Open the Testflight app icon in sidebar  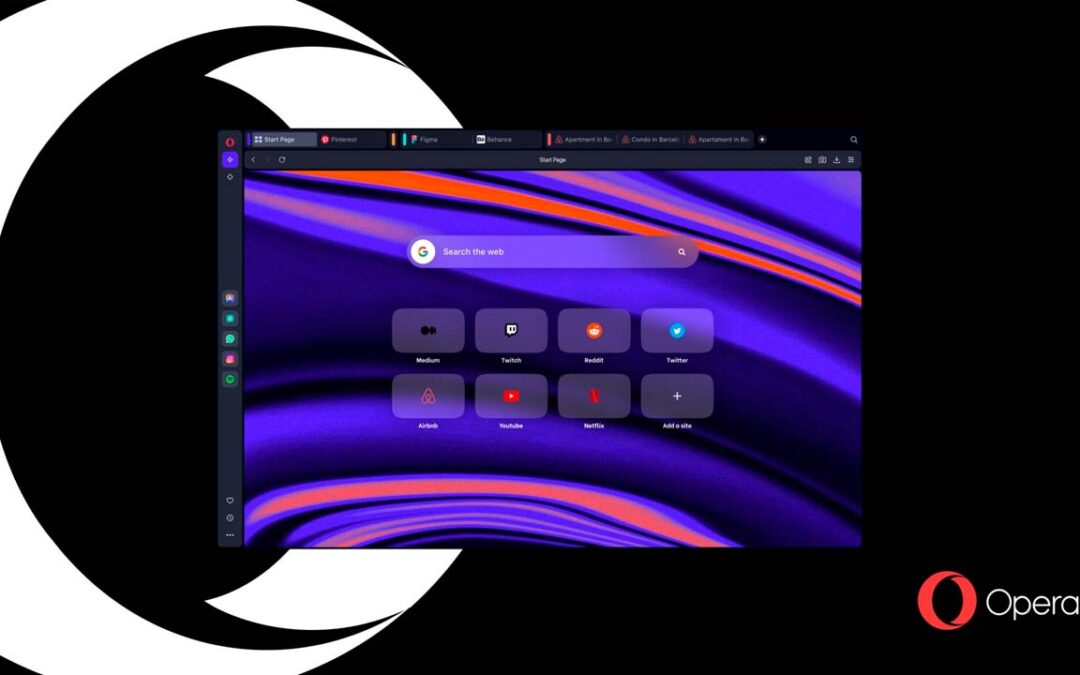(x=230, y=298)
